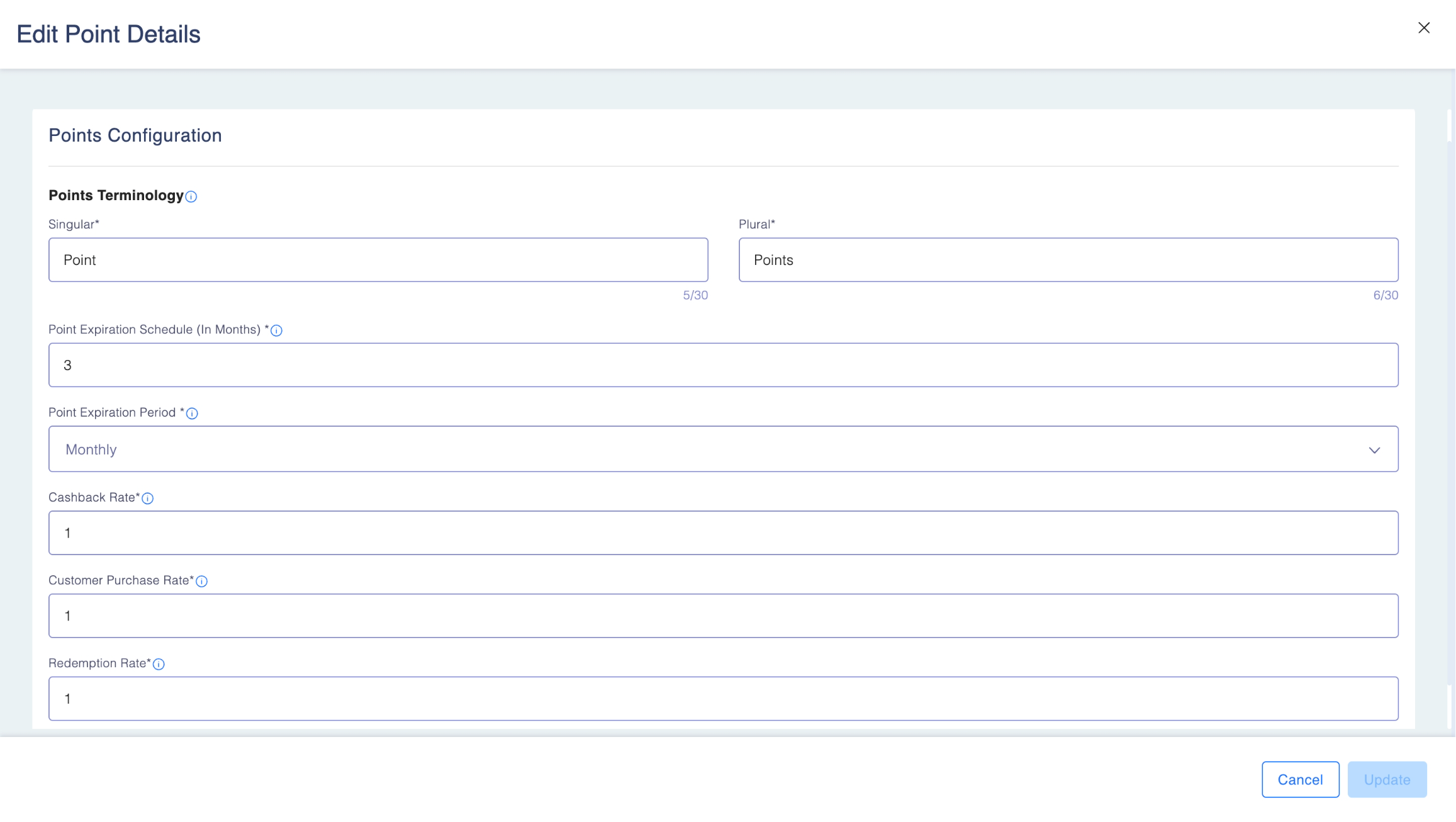Click the Redemption Rate info icon
1456x822 pixels.
(x=159, y=664)
